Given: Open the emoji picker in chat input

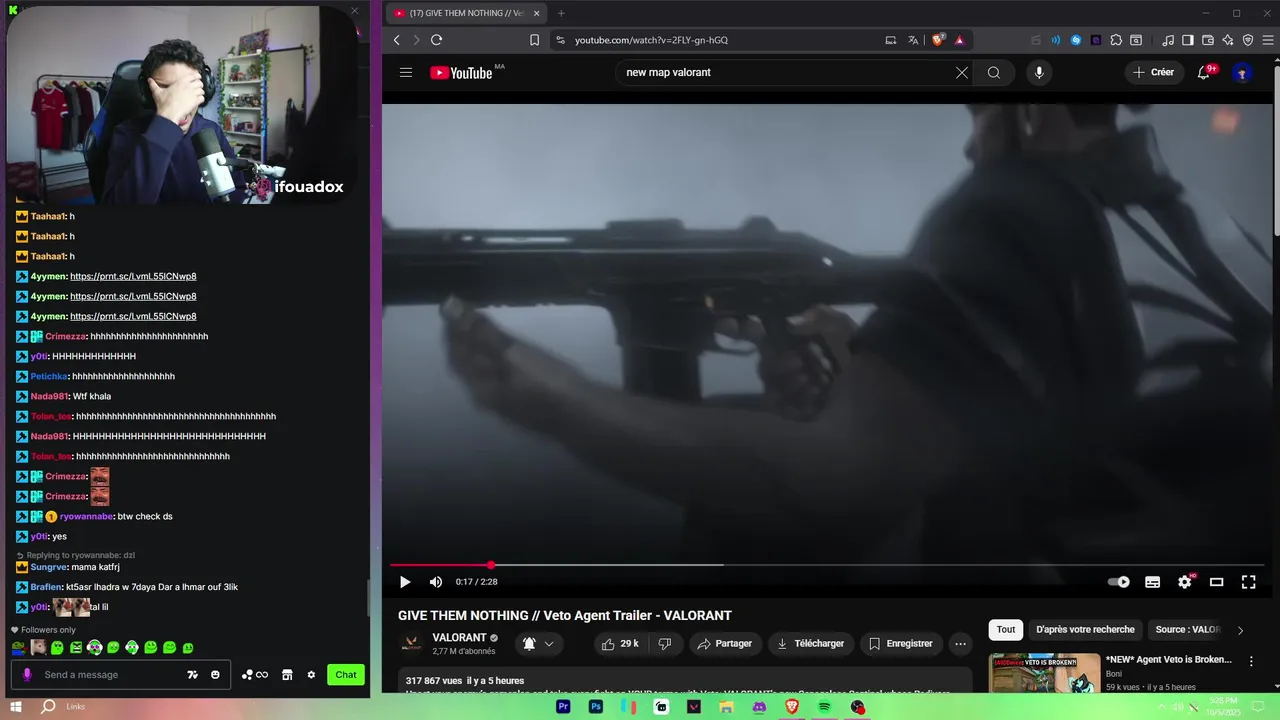Looking at the screenshot, I should click(x=215, y=675).
